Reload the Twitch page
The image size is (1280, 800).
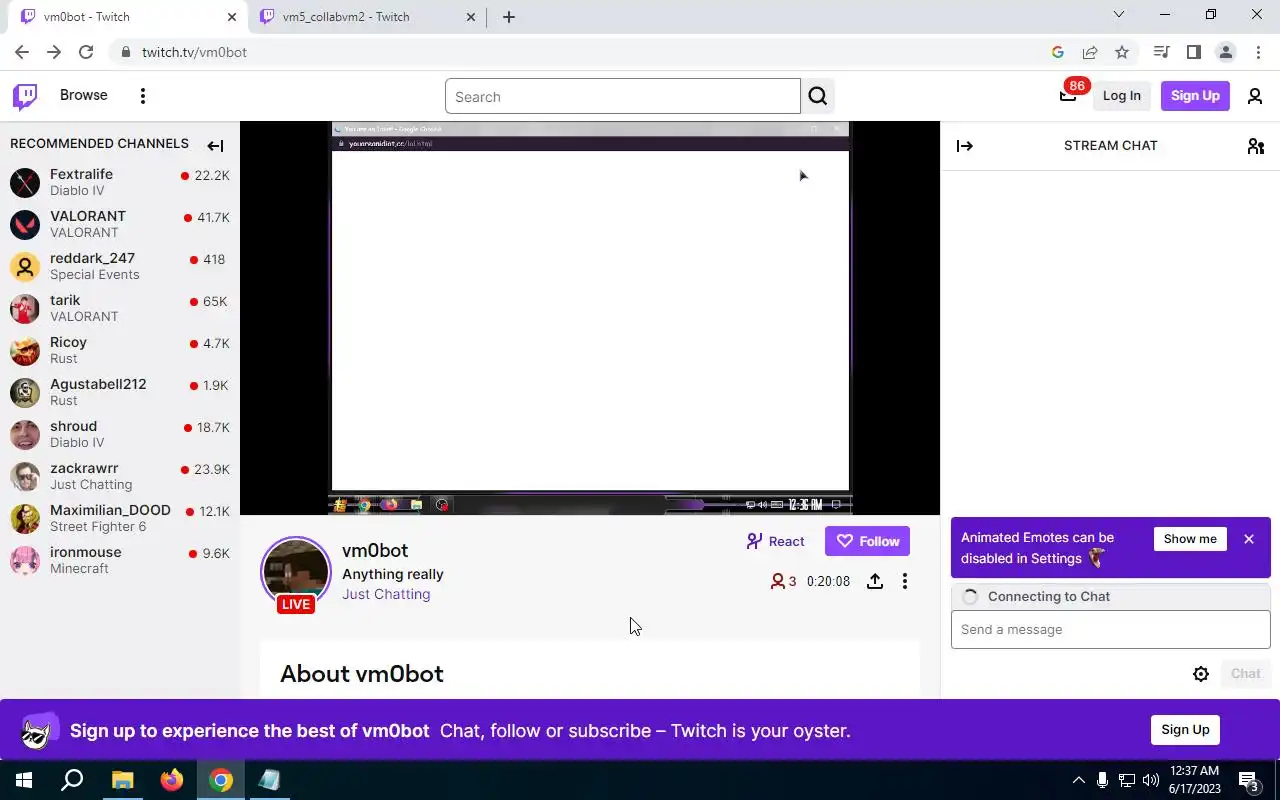(86, 52)
